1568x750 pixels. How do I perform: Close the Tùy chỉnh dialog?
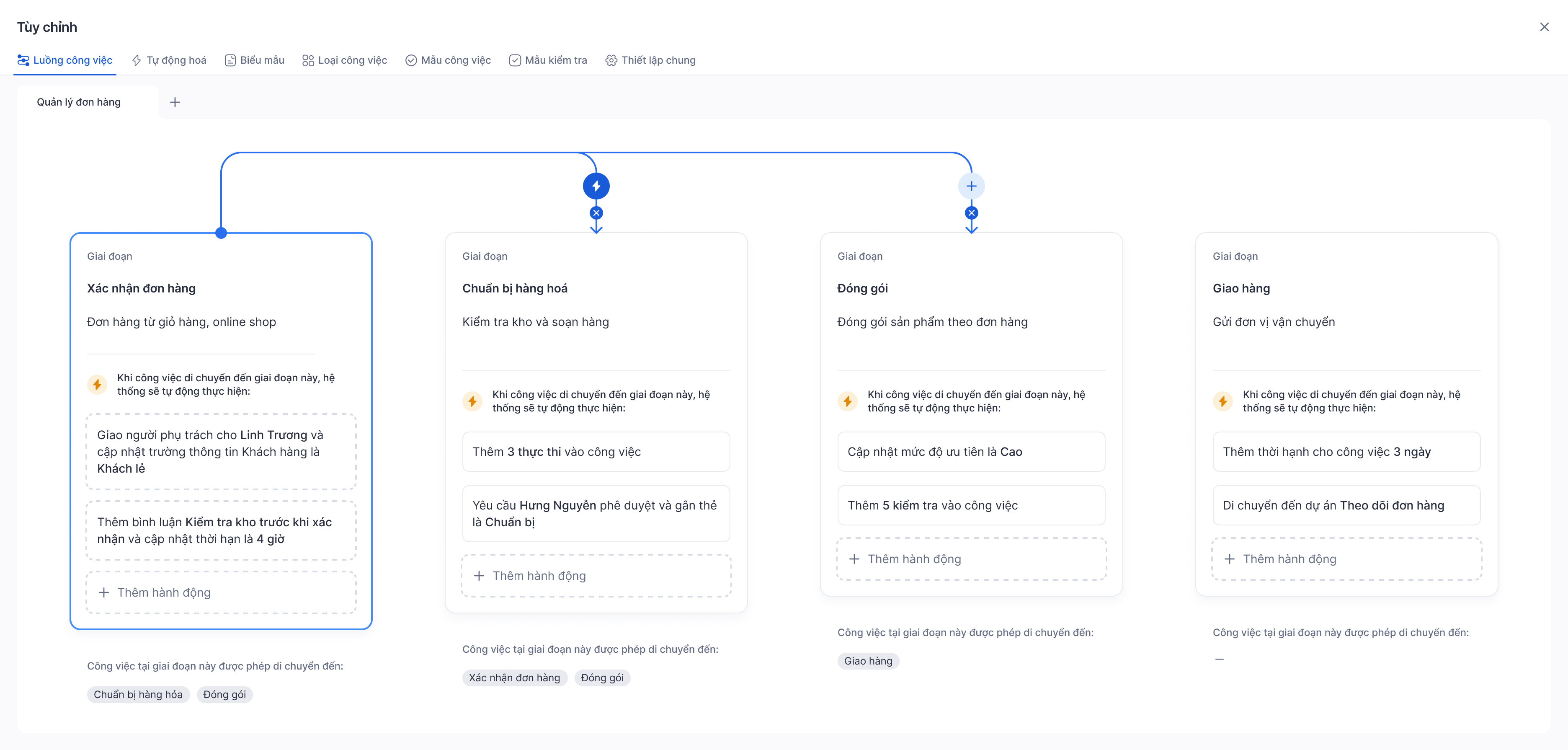(1544, 27)
